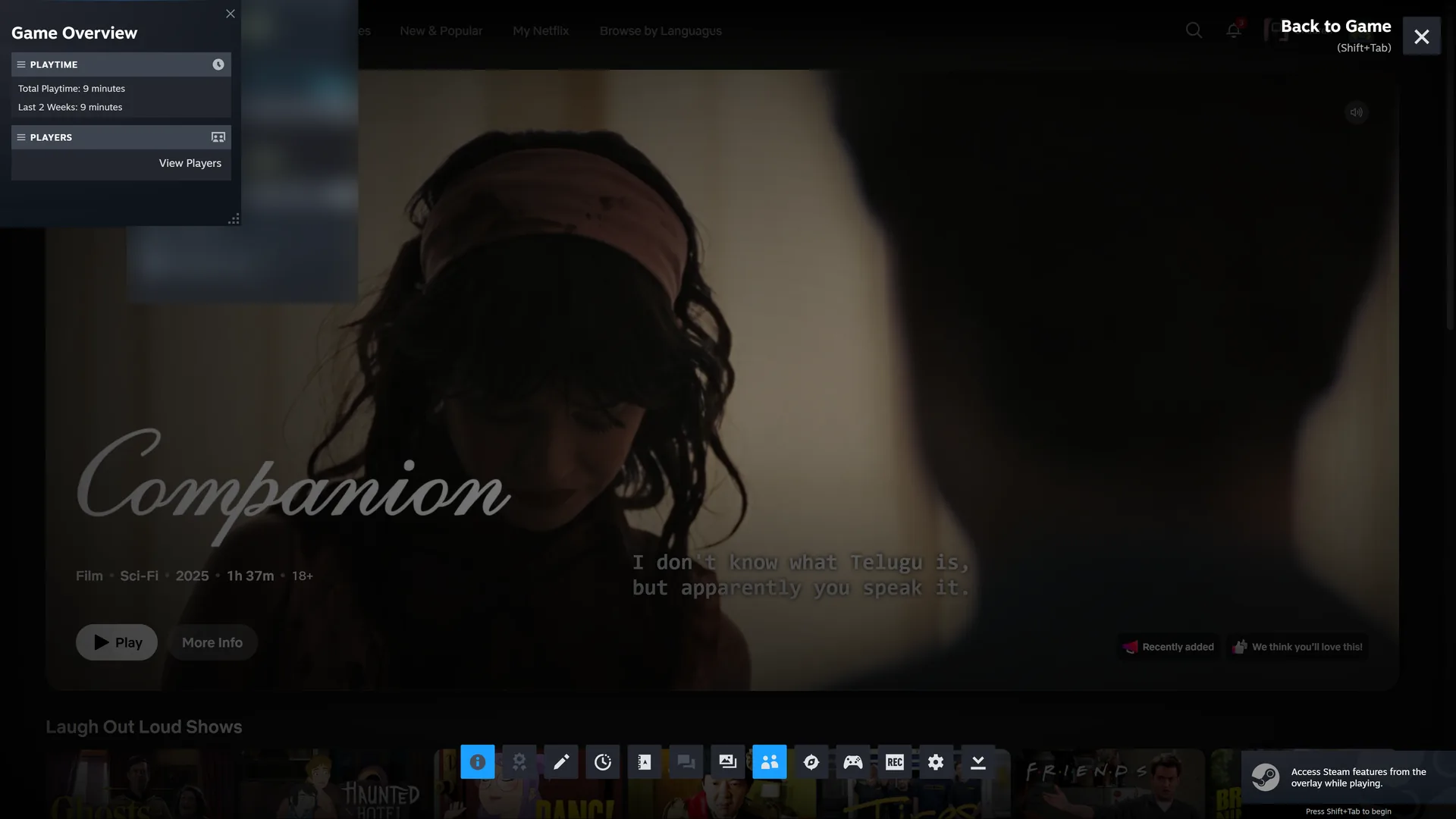Open the Guides book icon

click(x=645, y=762)
